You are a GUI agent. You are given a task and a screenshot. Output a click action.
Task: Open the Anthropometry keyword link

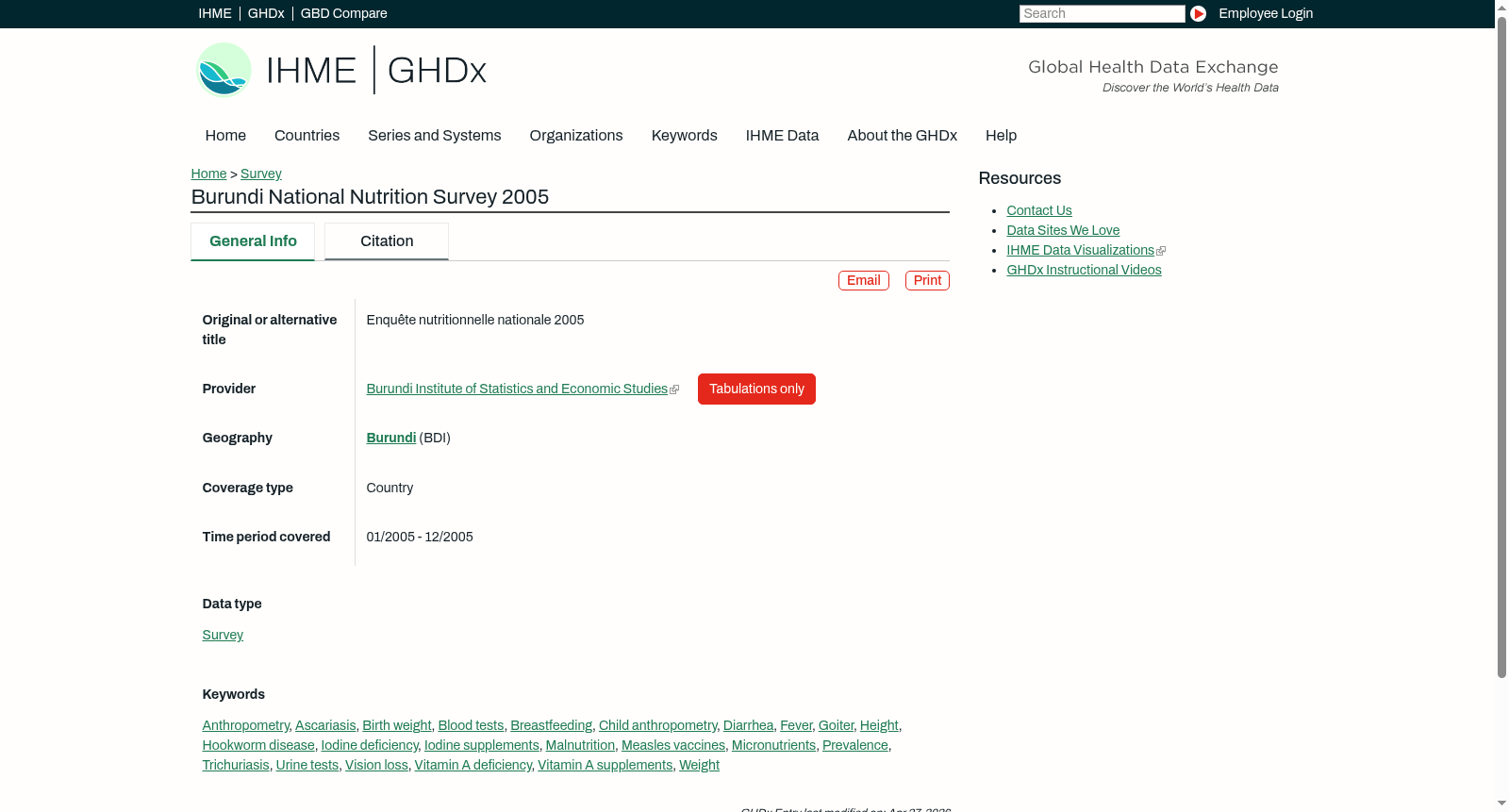pyautogui.click(x=245, y=725)
